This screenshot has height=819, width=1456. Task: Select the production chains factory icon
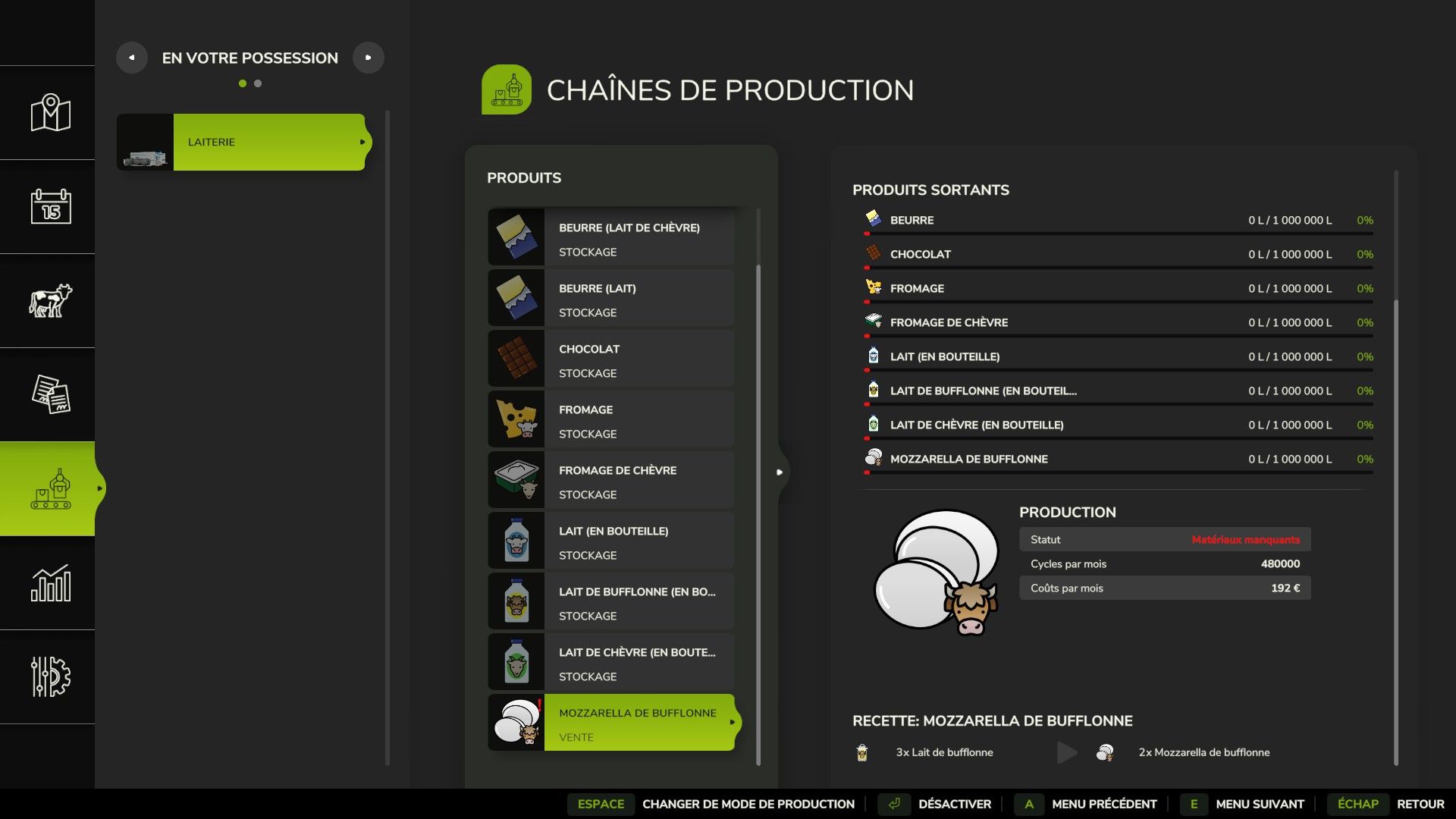(50, 488)
